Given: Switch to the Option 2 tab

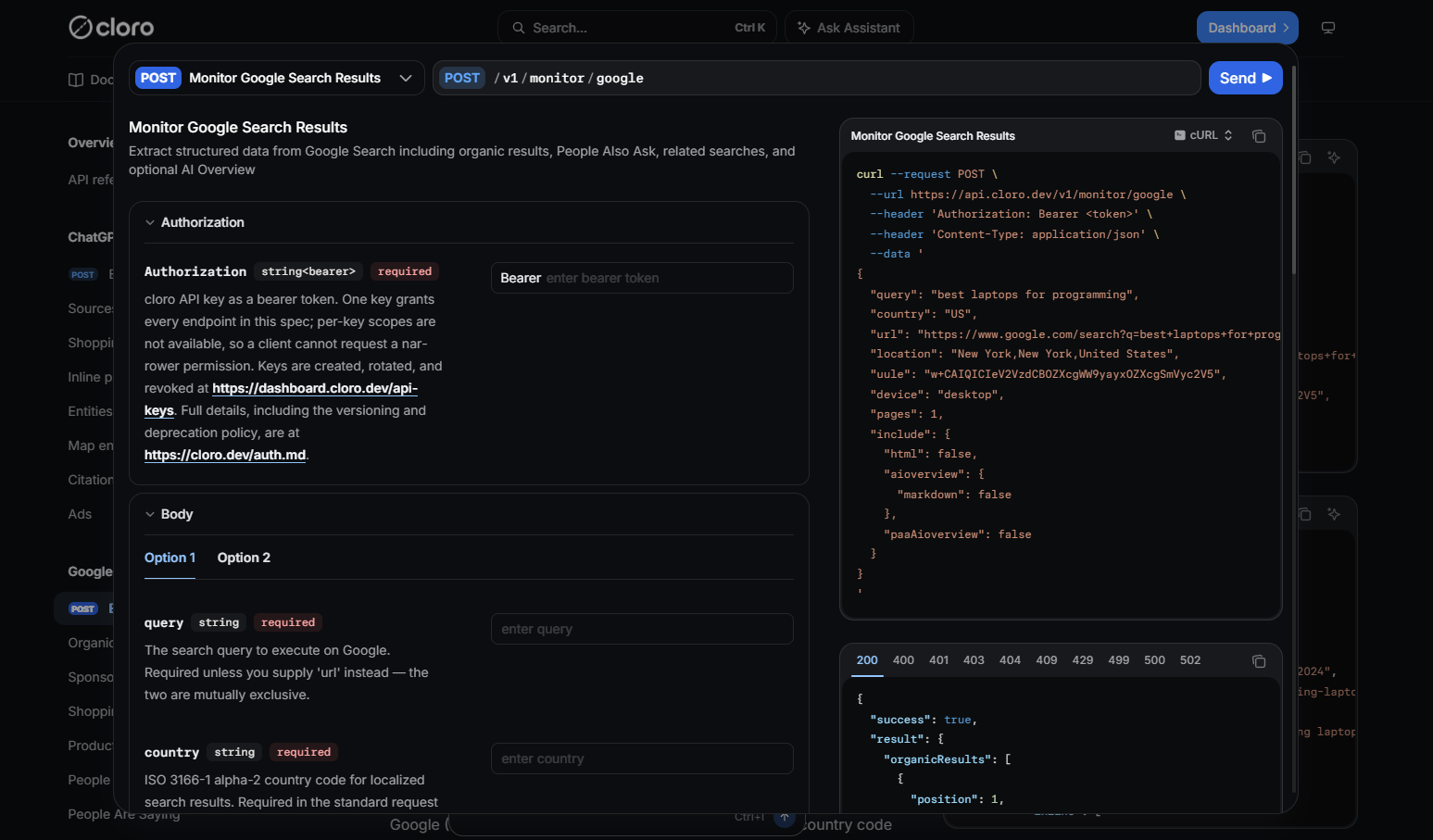Looking at the screenshot, I should point(244,558).
